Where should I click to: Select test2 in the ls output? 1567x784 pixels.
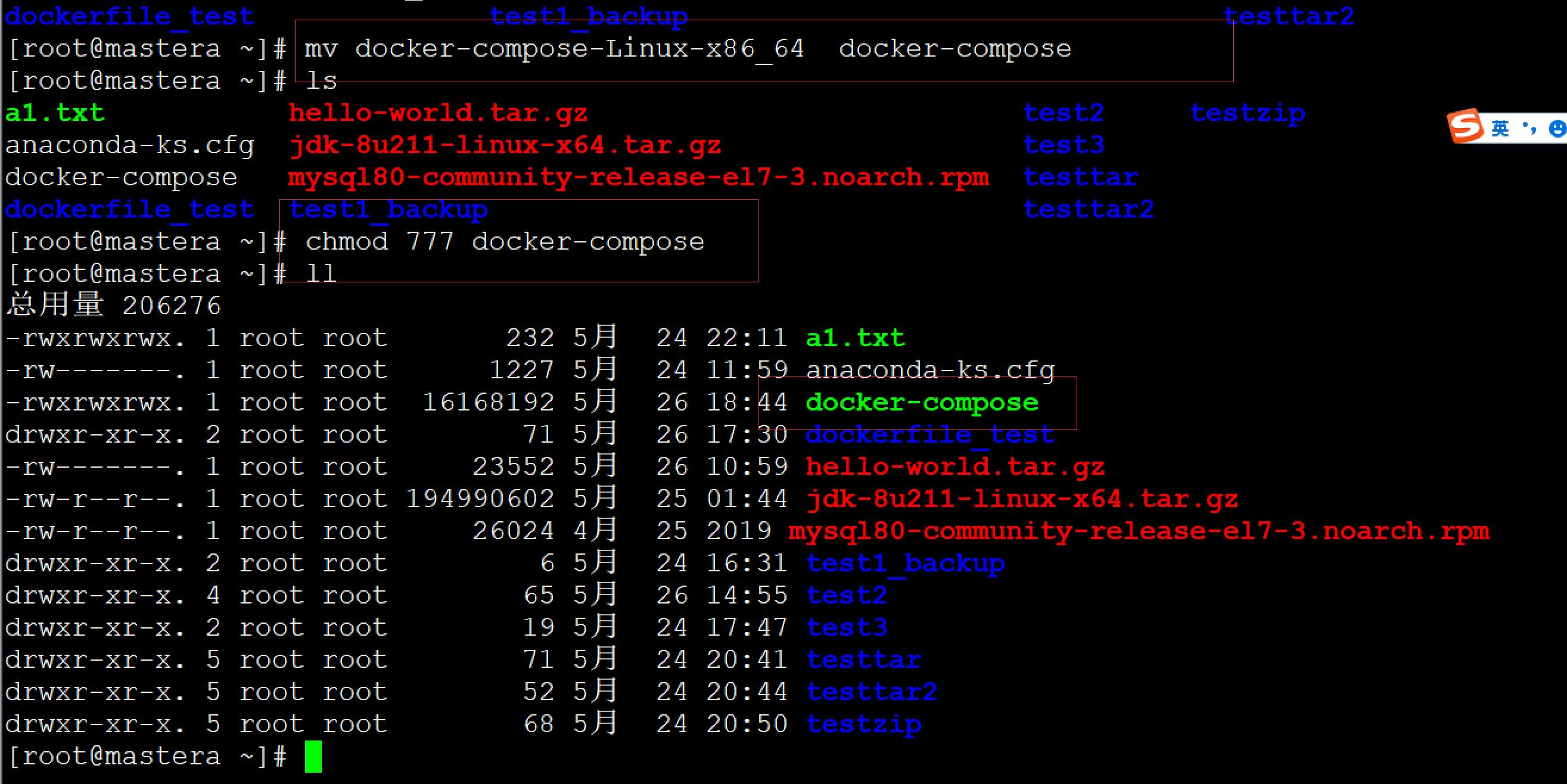click(1064, 113)
